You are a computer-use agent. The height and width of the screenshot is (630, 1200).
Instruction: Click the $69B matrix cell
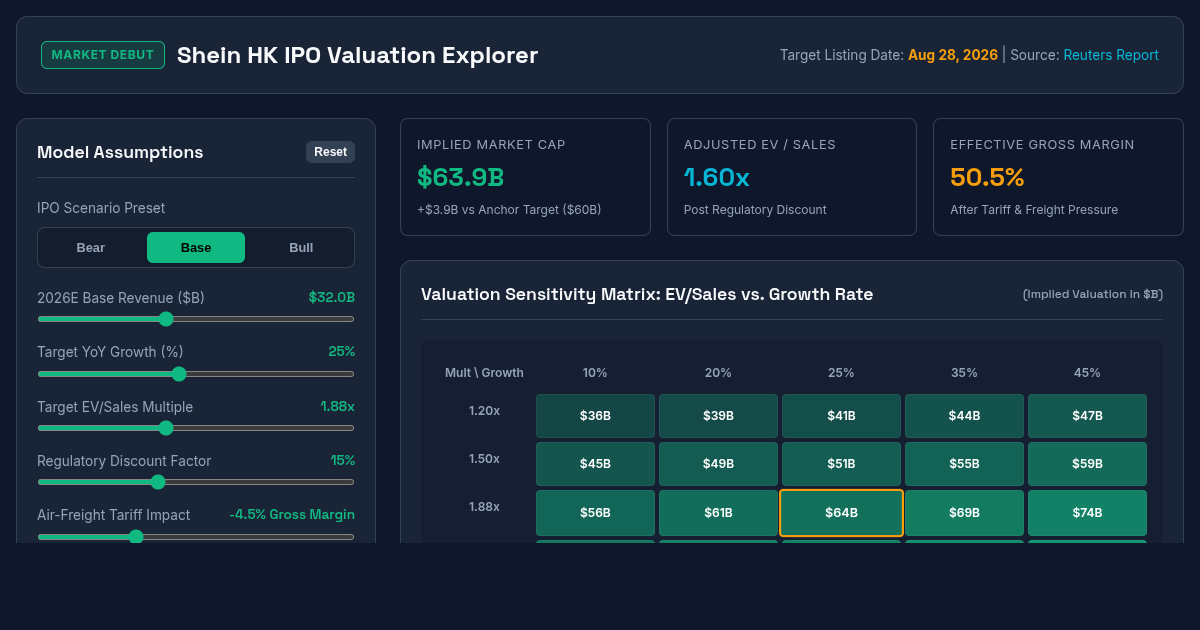point(964,513)
